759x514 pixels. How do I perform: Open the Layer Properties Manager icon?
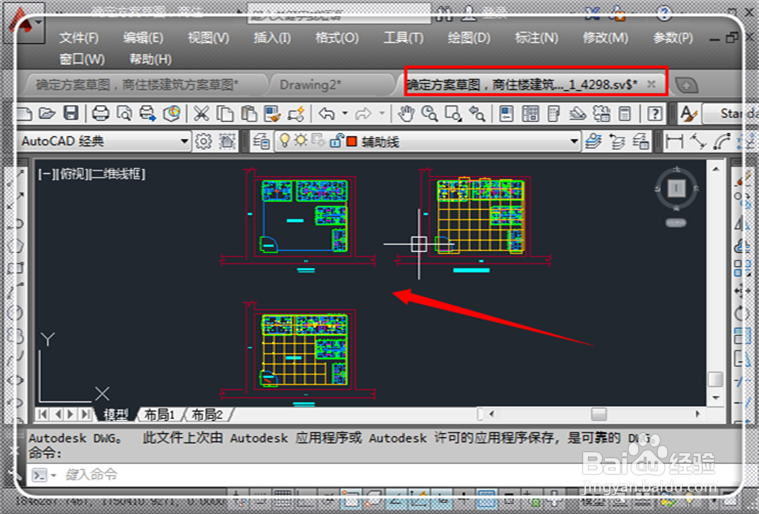[261, 141]
